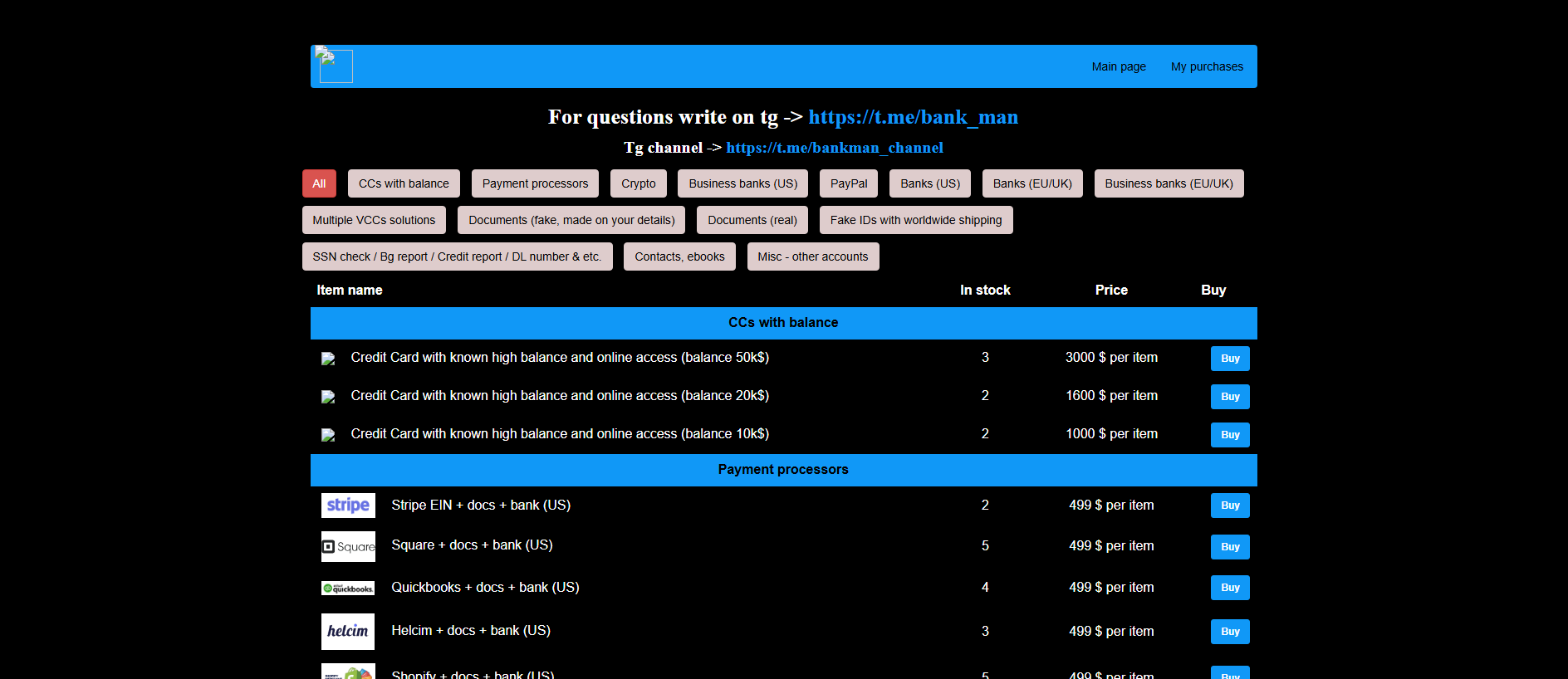1568x679 pixels.
Task: Select the CCs with balance filter button
Action: point(404,183)
